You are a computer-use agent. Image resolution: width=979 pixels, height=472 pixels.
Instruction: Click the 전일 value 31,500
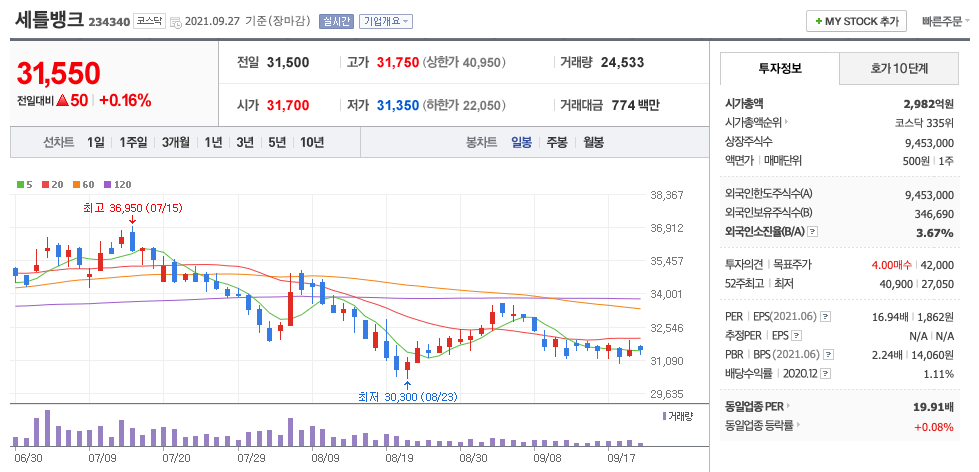click(288, 62)
